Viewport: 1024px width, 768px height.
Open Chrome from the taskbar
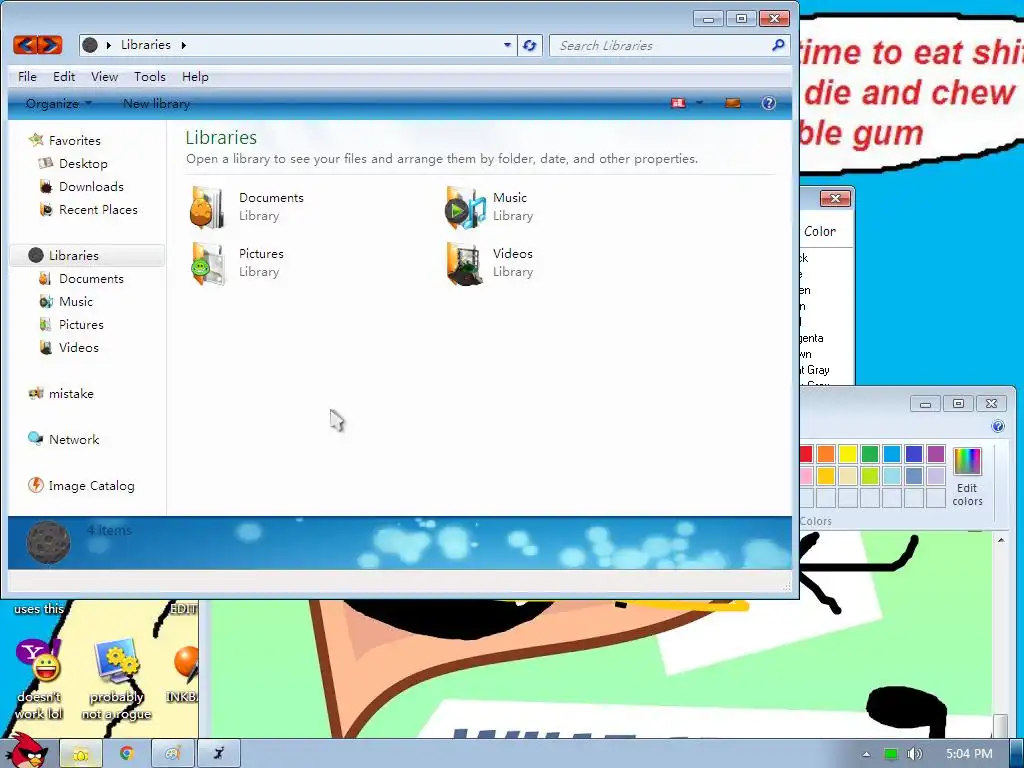click(127, 754)
